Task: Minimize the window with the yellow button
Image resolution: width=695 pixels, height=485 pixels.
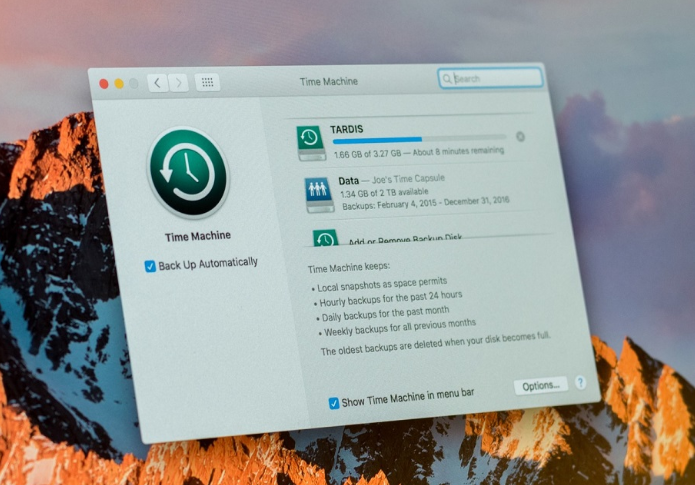Action: click(119, 84)
